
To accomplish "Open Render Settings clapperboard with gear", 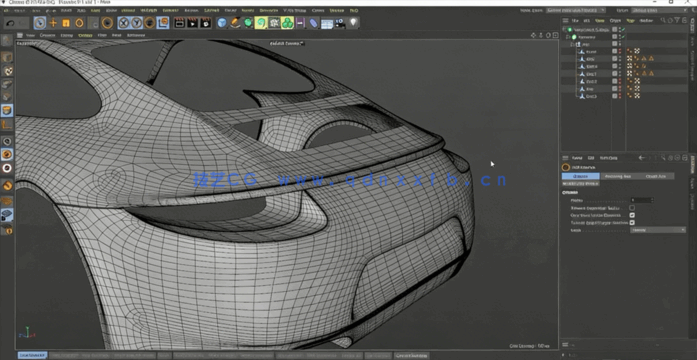I will tap(205, 23).
